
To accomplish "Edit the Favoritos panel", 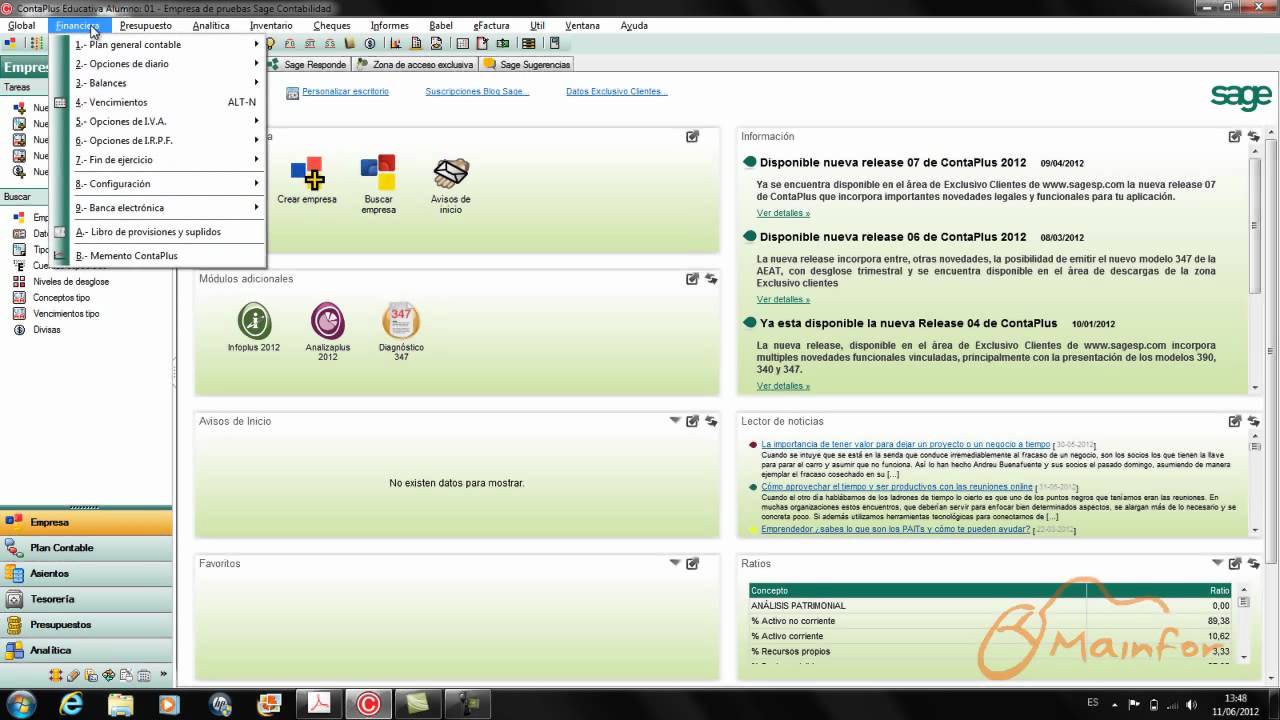I will [692, 563].
